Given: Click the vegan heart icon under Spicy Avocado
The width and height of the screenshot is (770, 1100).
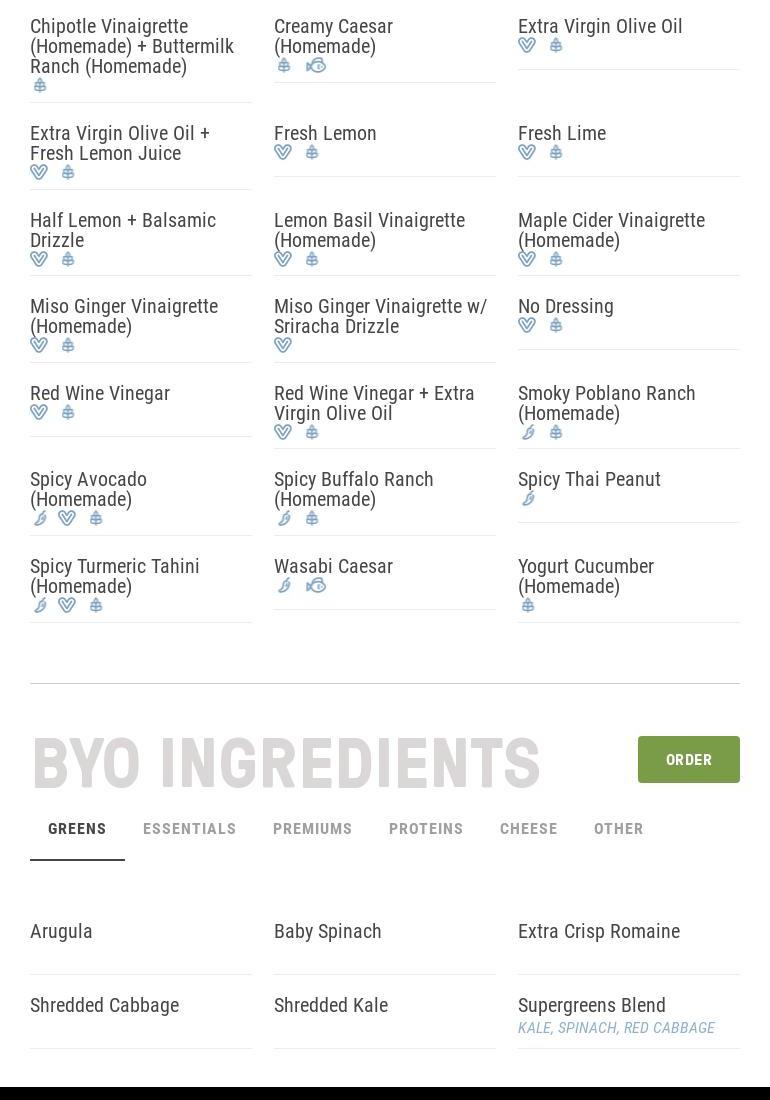Looking at the screenshot, I should (x=67, y=519).
